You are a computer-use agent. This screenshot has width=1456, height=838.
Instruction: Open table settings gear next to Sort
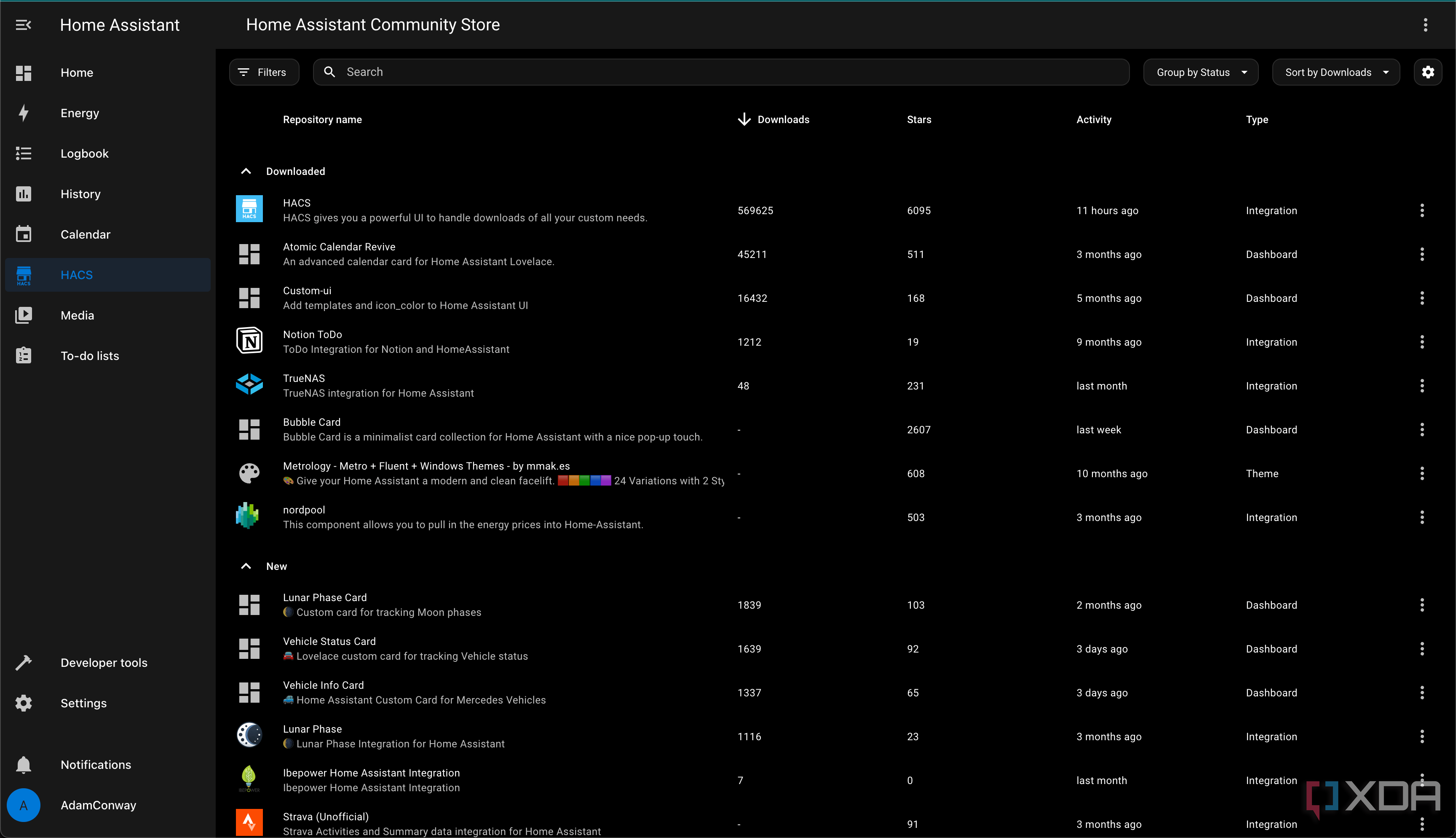click(x=1428, y=72)
